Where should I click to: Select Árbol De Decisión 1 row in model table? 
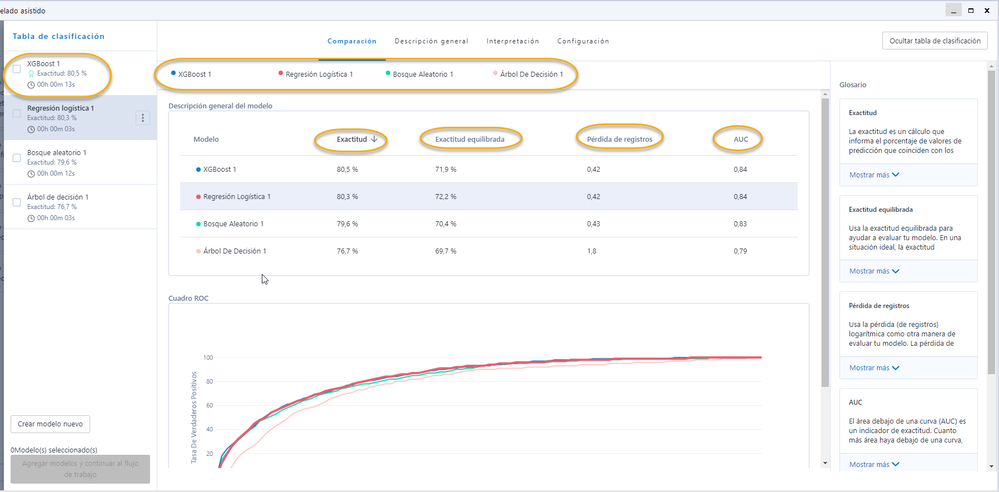(489, 251)
